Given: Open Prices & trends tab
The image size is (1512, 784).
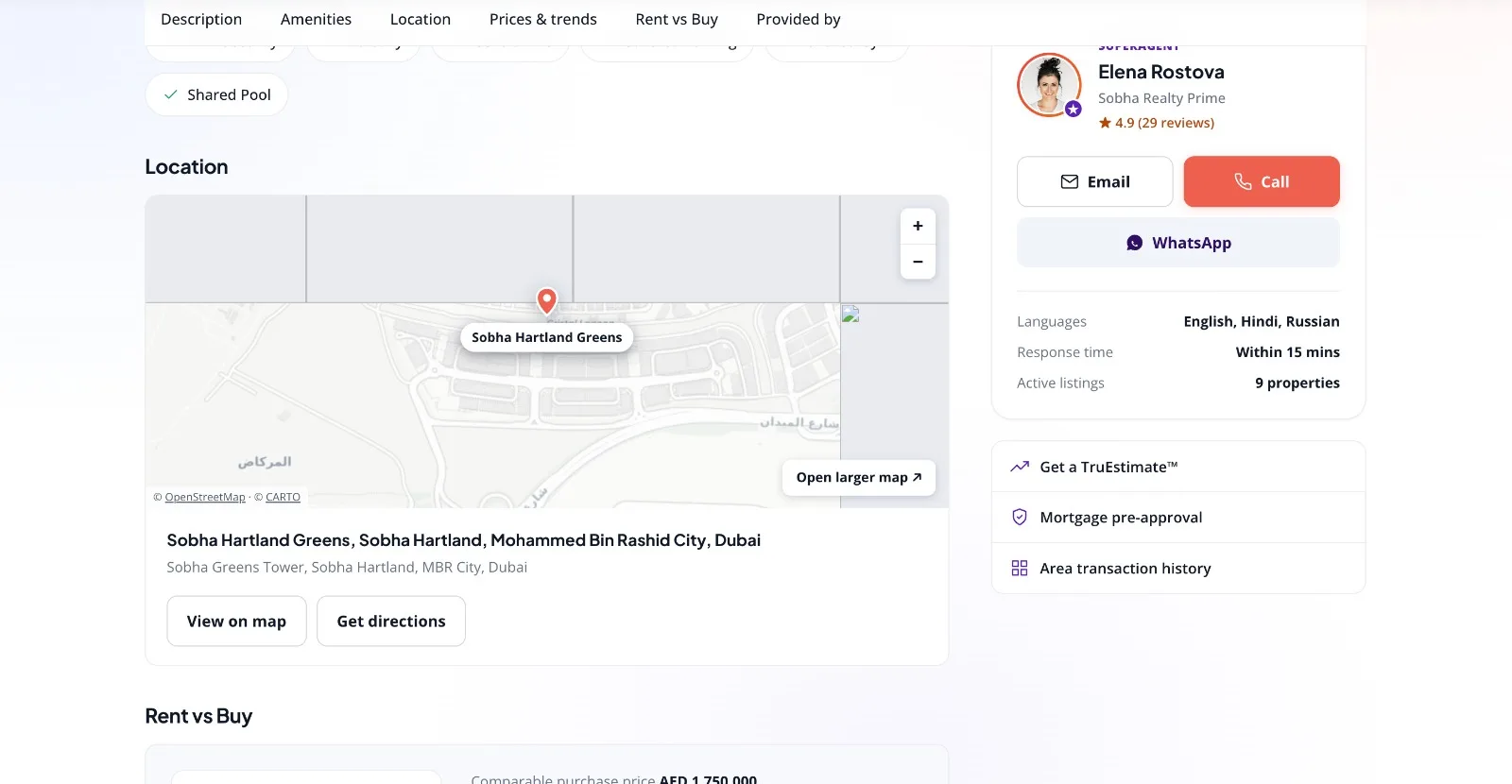Looking at the screenshot, I should pos(543,19).
